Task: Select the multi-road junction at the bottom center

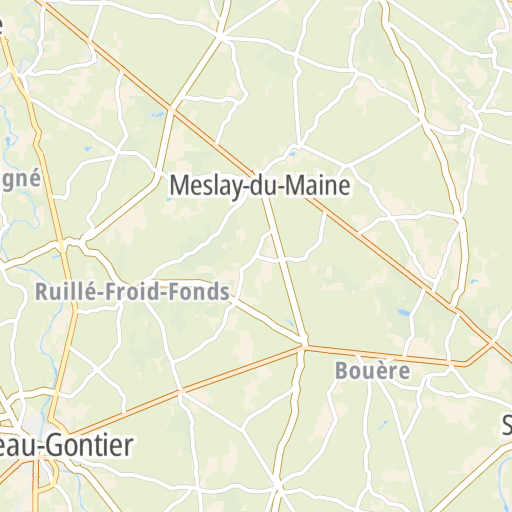Action: [x=278, y=489]
